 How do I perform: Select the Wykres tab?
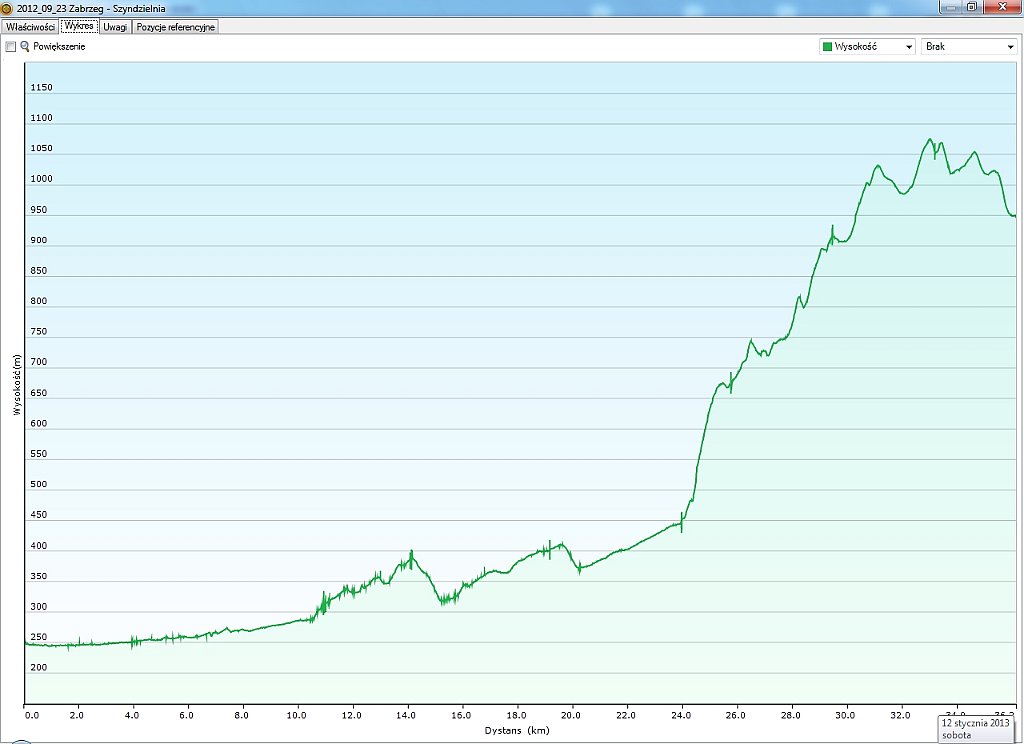pyautogui.click(x=79, y=27)
